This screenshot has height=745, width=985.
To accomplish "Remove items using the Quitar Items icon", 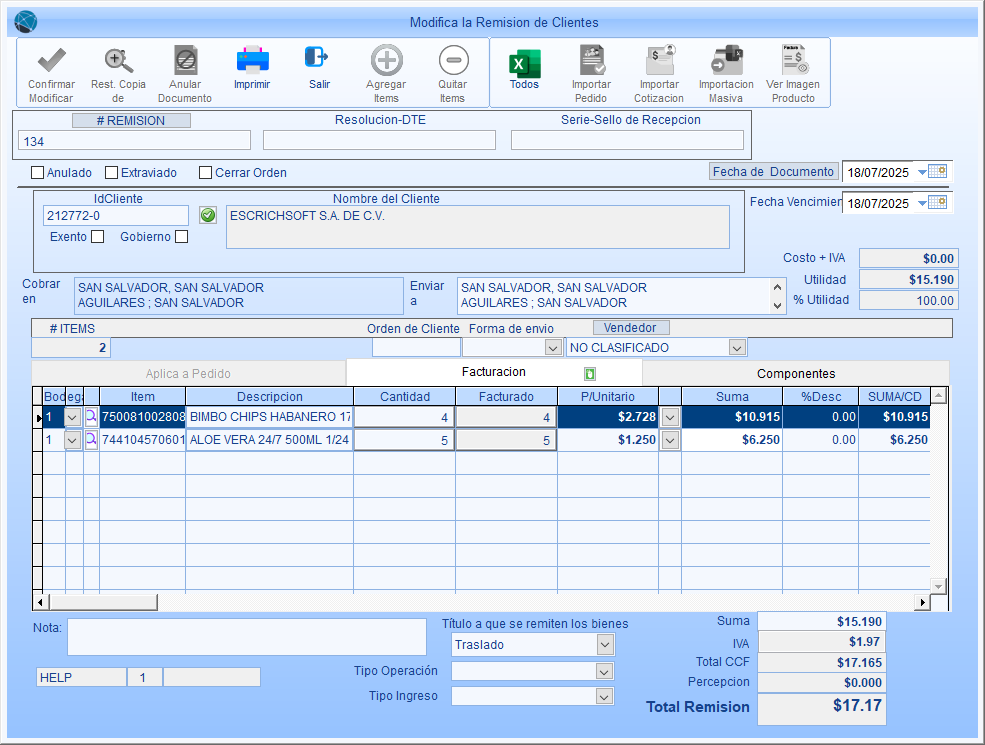I will (x=453, y=61).
